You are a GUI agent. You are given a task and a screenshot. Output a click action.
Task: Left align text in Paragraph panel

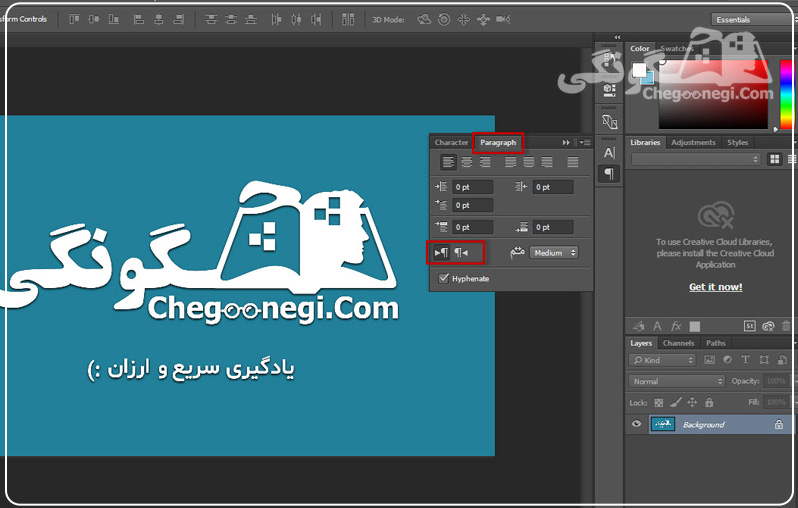(448, 162)
